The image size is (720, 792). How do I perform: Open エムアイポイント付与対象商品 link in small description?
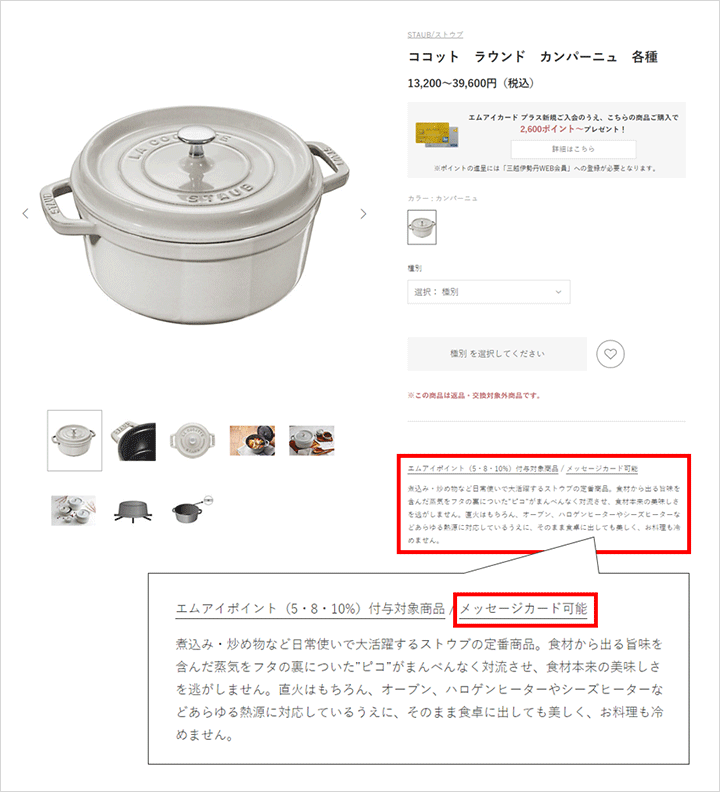(x=483, y=469)
